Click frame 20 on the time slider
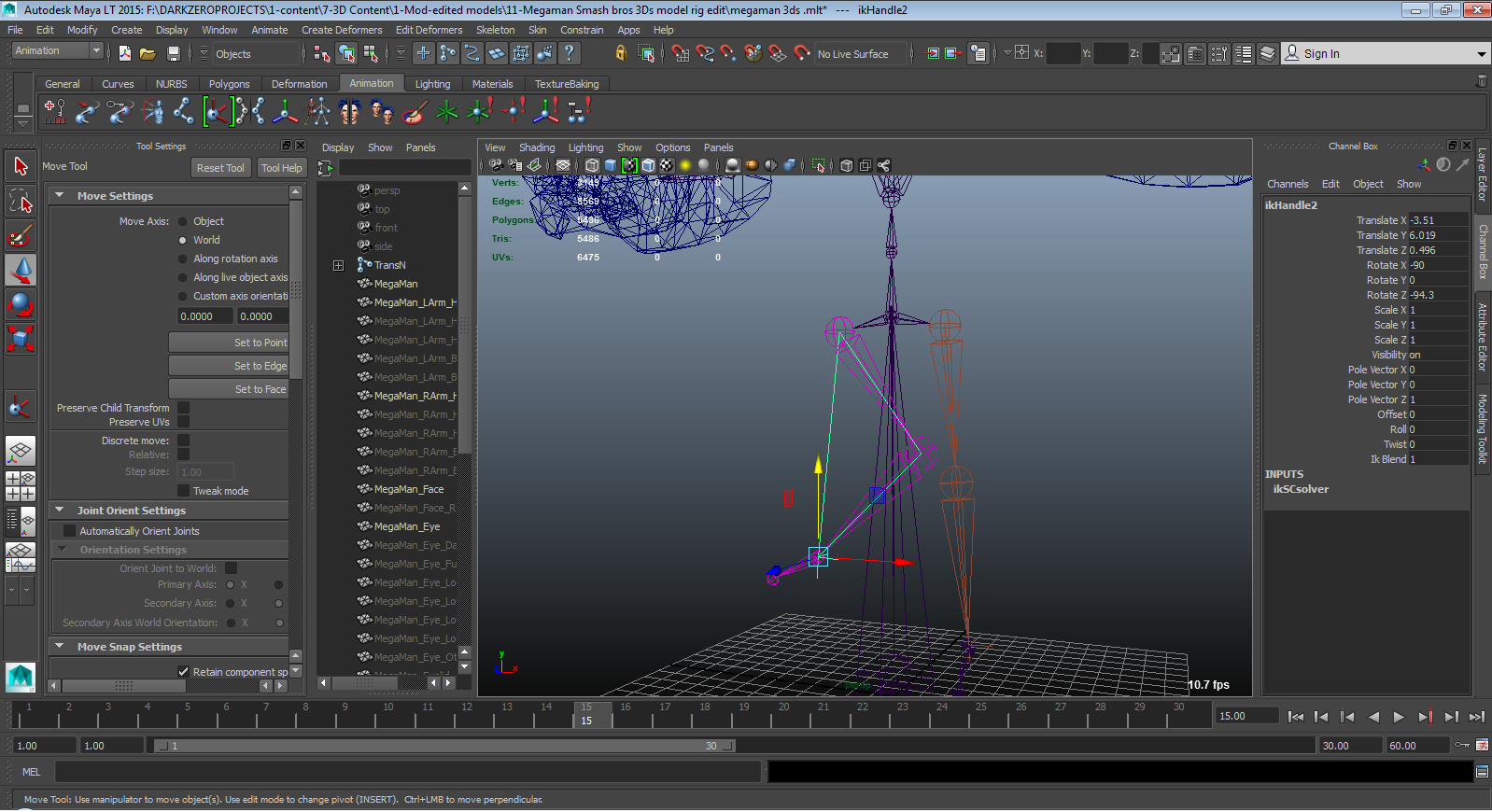 click(x=783, y=714)
